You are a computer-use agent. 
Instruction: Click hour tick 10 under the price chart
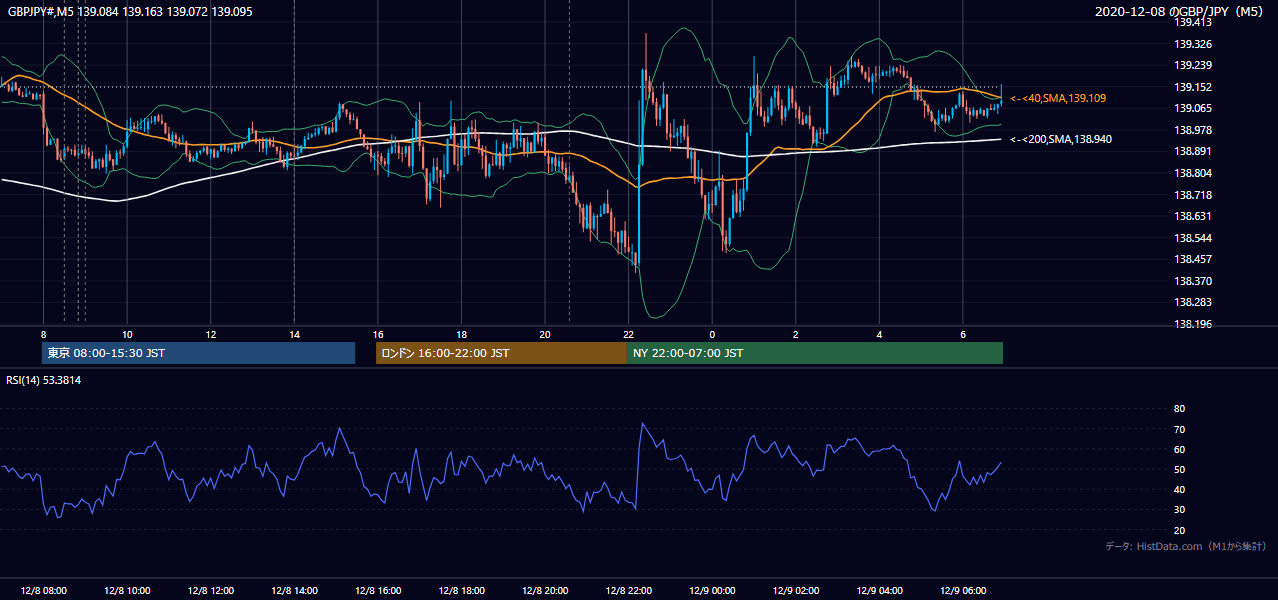127,334
